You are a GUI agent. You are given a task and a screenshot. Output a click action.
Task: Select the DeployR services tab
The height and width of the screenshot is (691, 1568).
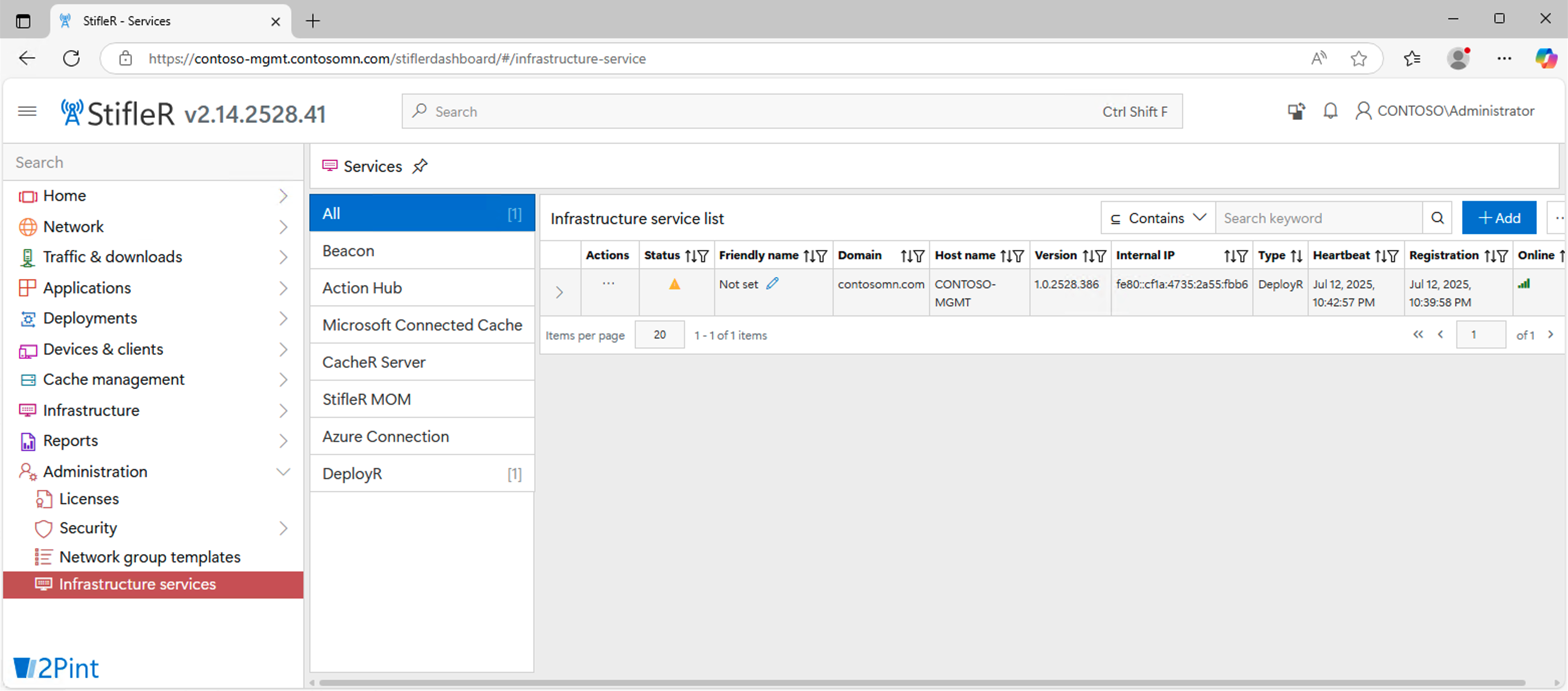click(421, 474)
